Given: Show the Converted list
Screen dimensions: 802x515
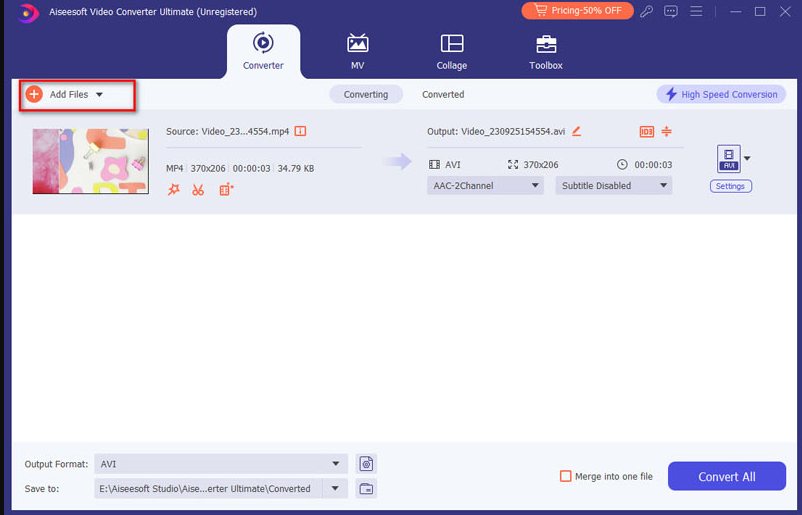Looking at the screenshot, I should click(x=443, y=94).
